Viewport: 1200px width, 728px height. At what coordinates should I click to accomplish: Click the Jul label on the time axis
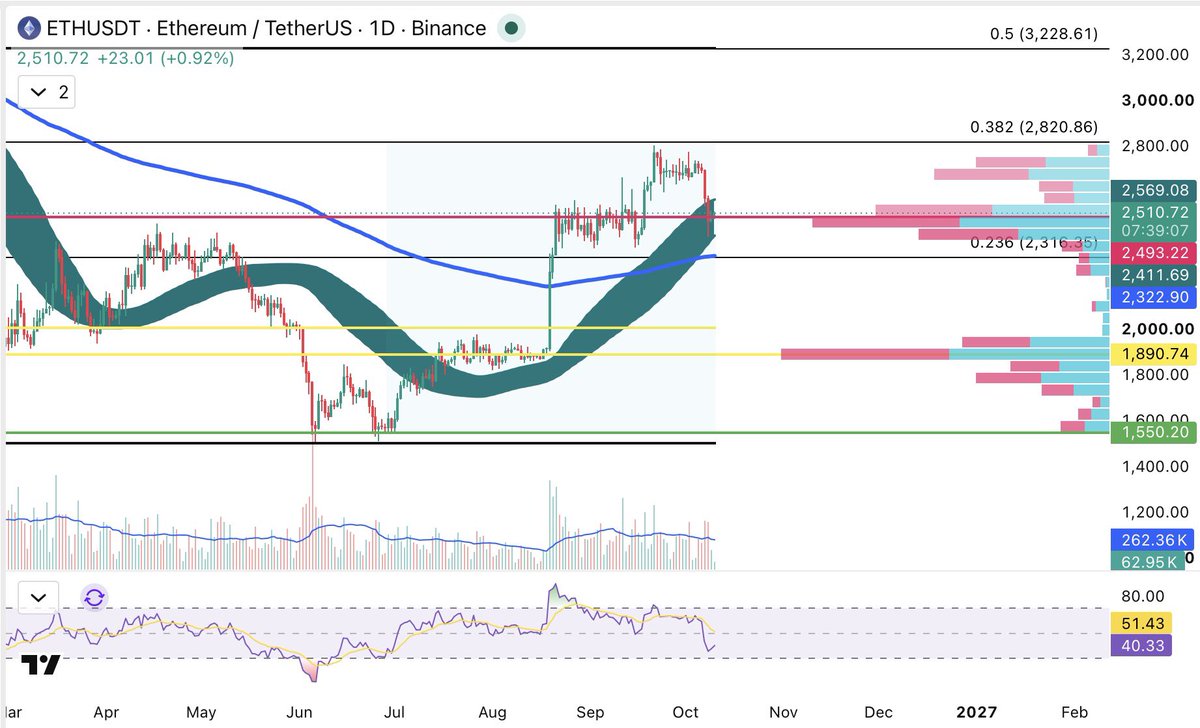[395, 712]
